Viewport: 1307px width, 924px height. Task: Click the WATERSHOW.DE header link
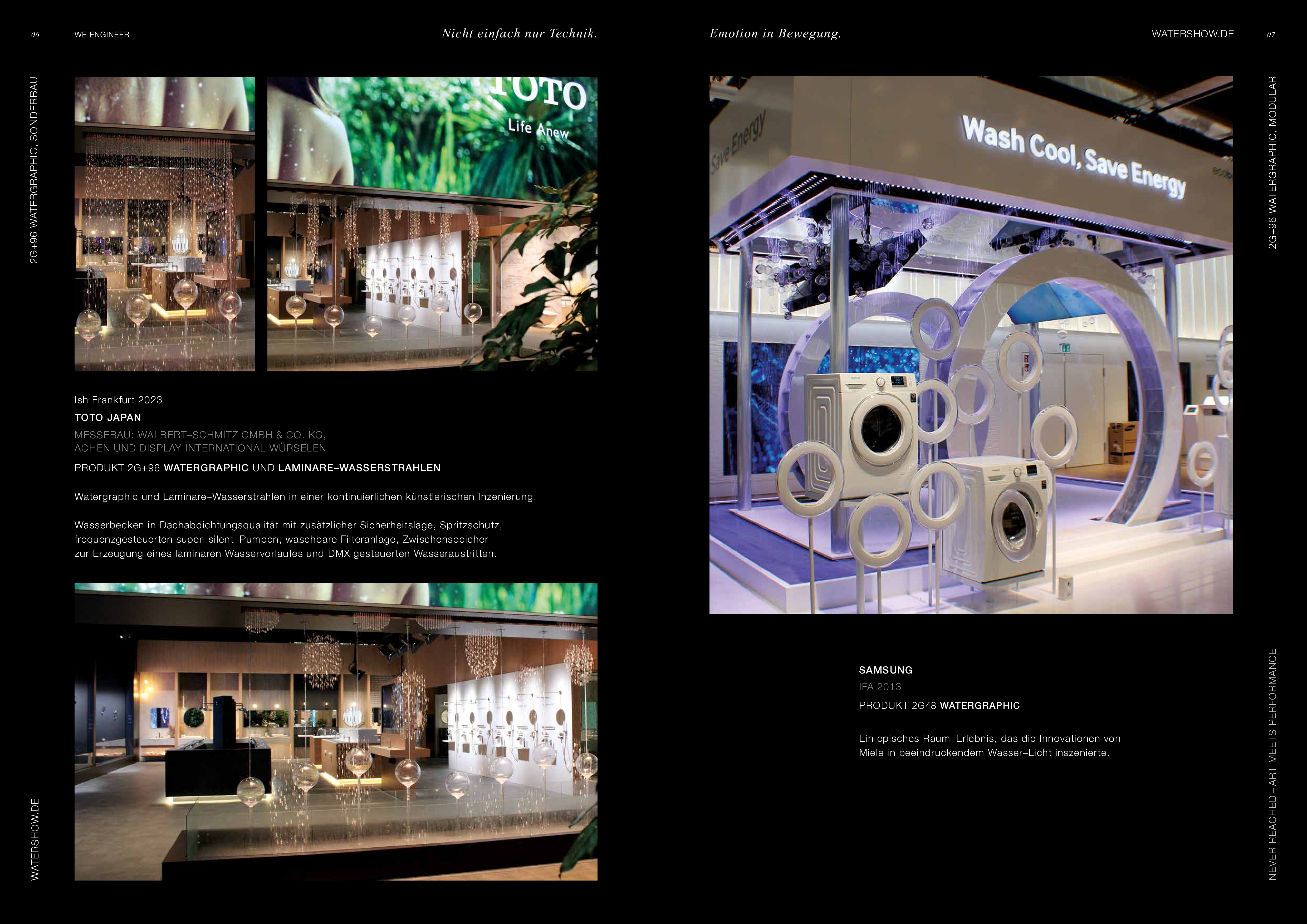1193,34
